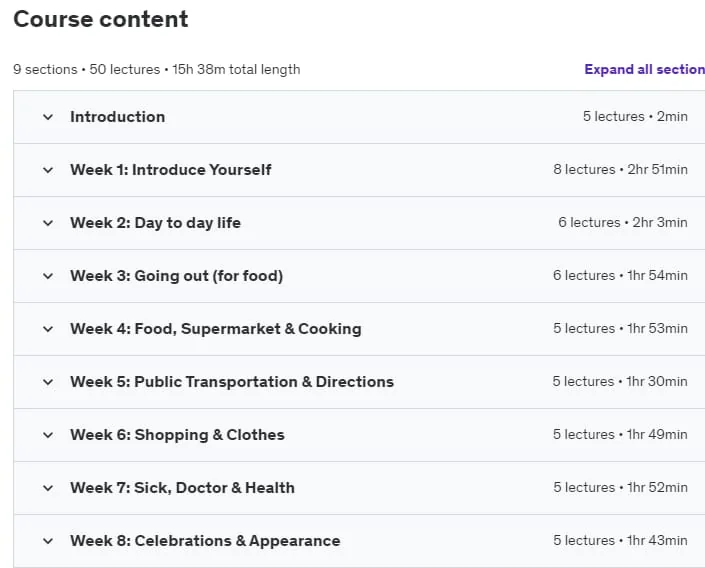Select Week 2: Day to day life title
The image size is (705, 568).
pyautogui.click(x=155, y=223)
